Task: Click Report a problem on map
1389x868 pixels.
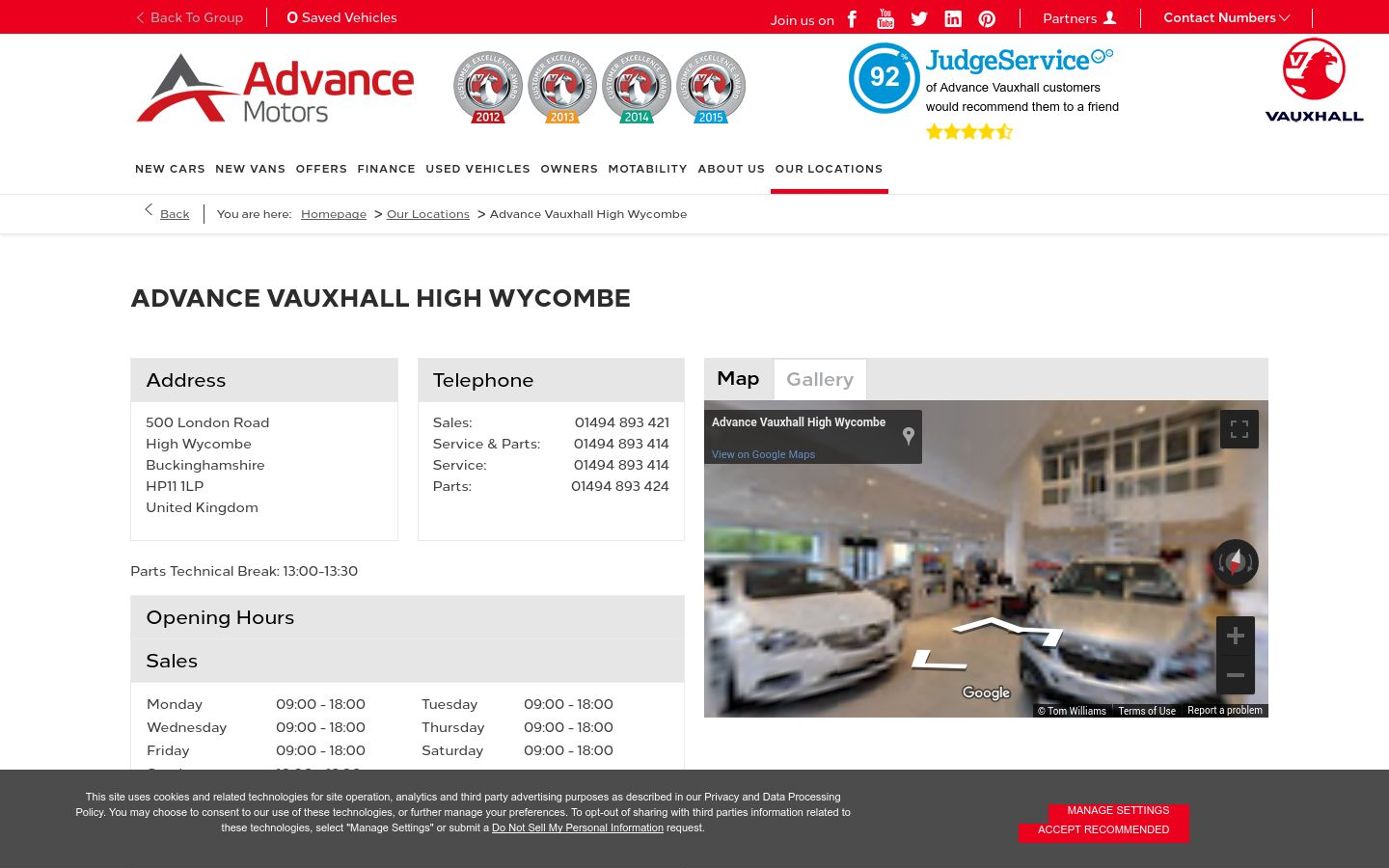Action: [x=1225, y=710]
